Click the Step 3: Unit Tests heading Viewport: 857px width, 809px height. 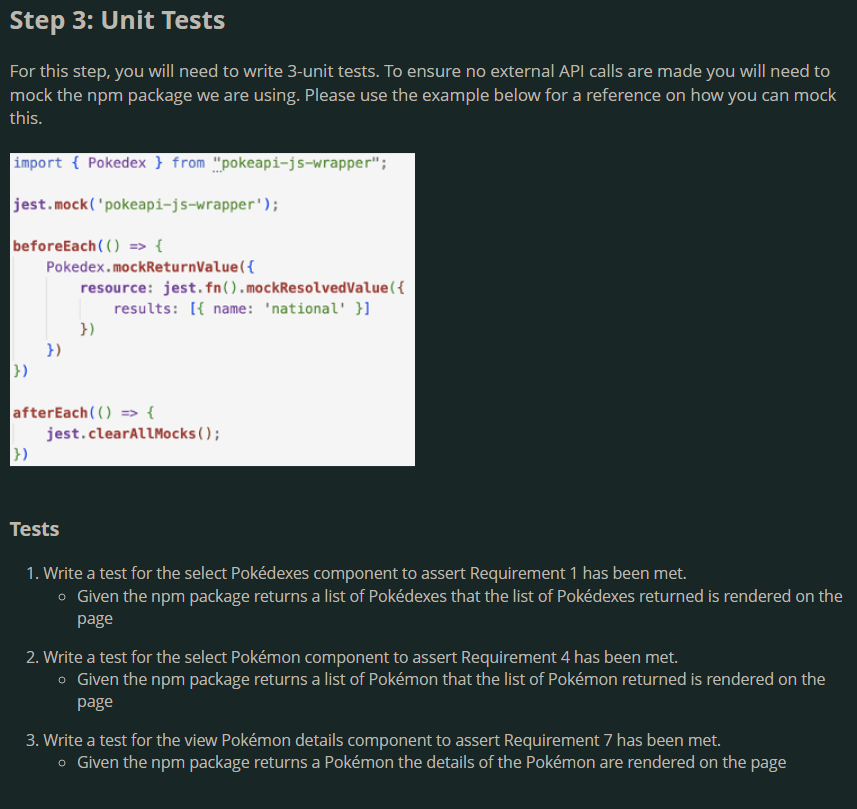pos(116,20)
